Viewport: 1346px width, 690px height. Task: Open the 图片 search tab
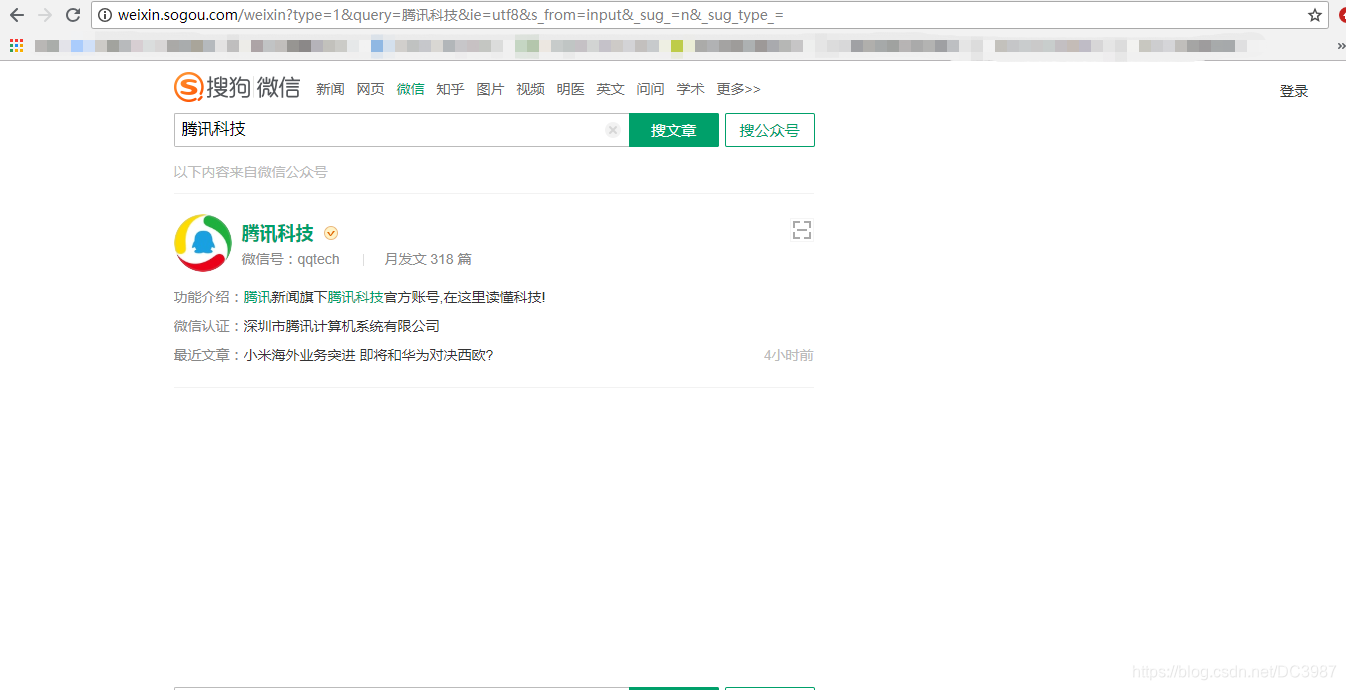(x=490, y=89)
